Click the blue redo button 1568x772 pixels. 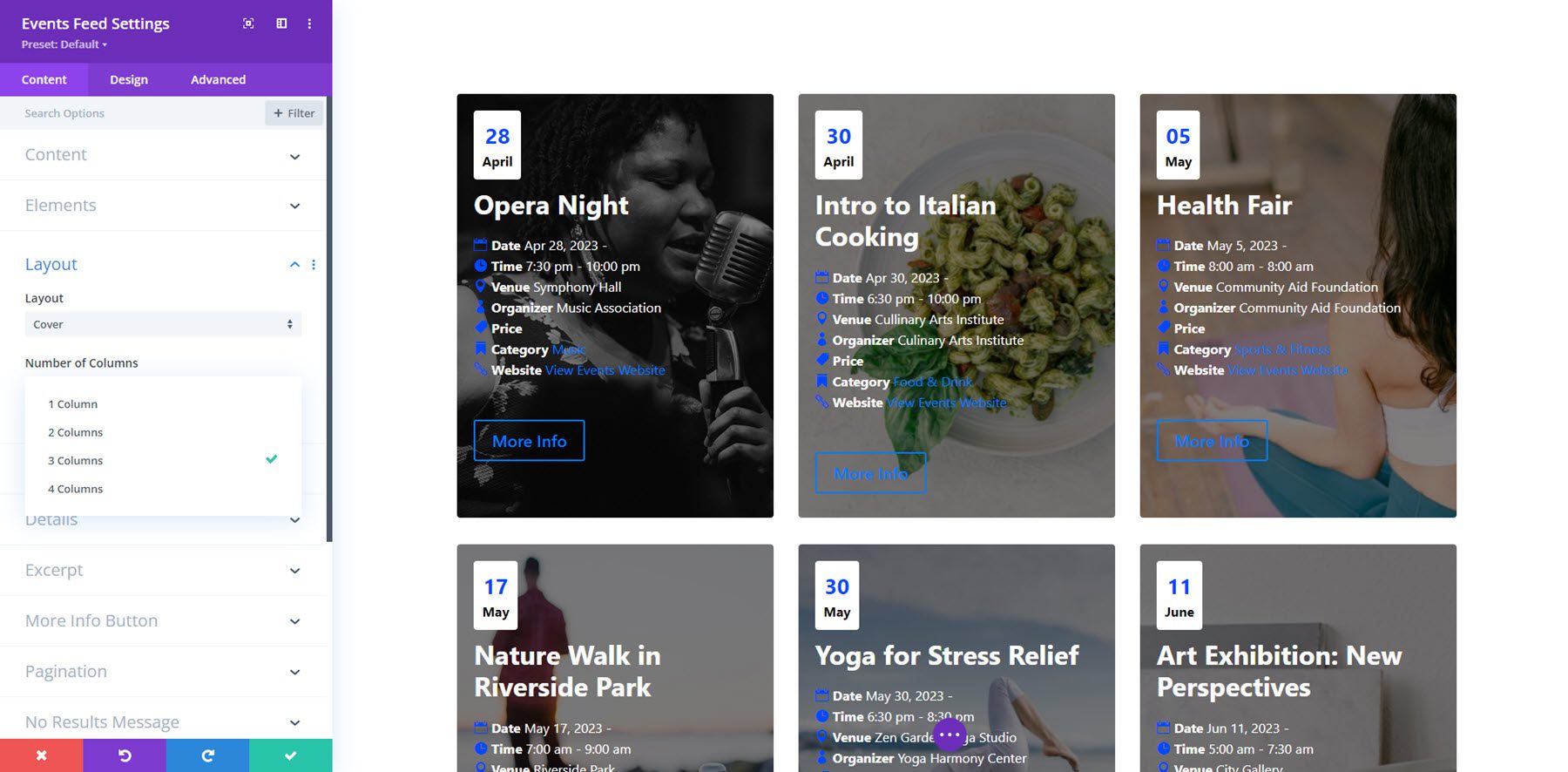pyautogui.click(x=207, y=755)
